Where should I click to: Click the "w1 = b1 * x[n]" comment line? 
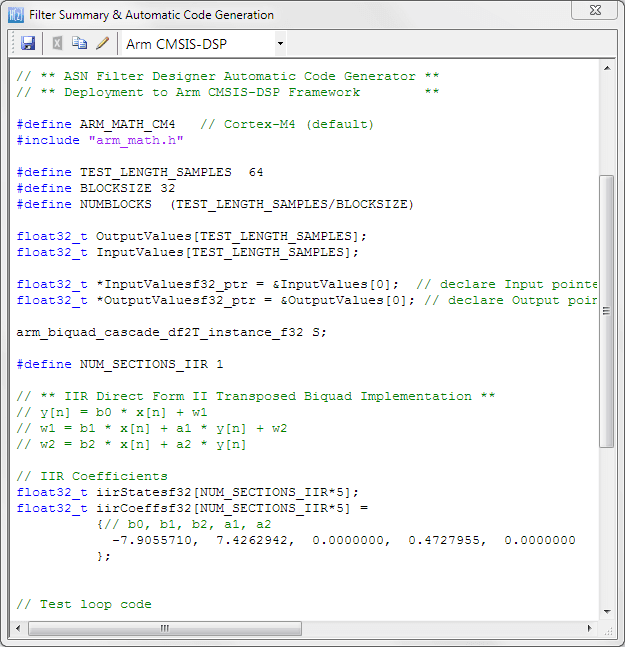pyautogui.click(x=152, y=428)
